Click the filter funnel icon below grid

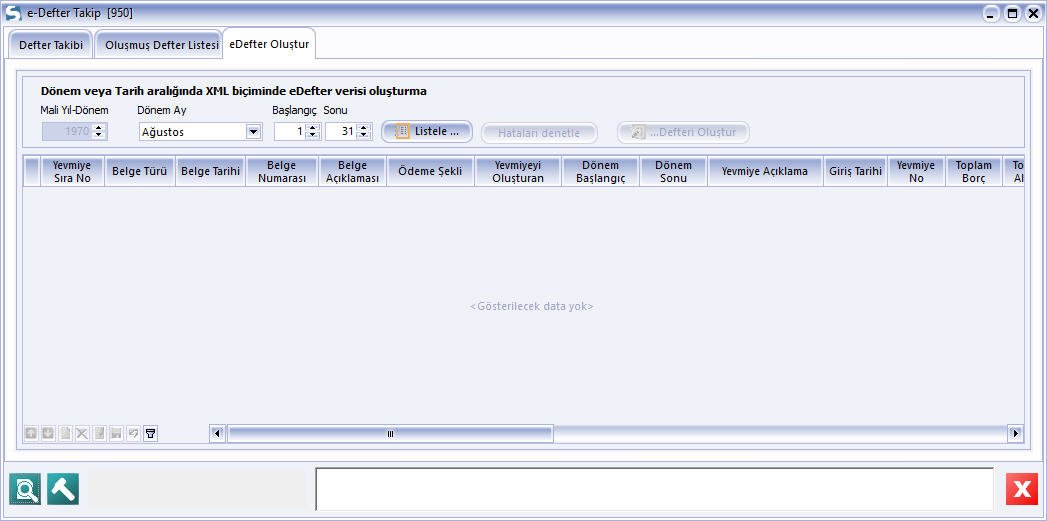point(150,433)
